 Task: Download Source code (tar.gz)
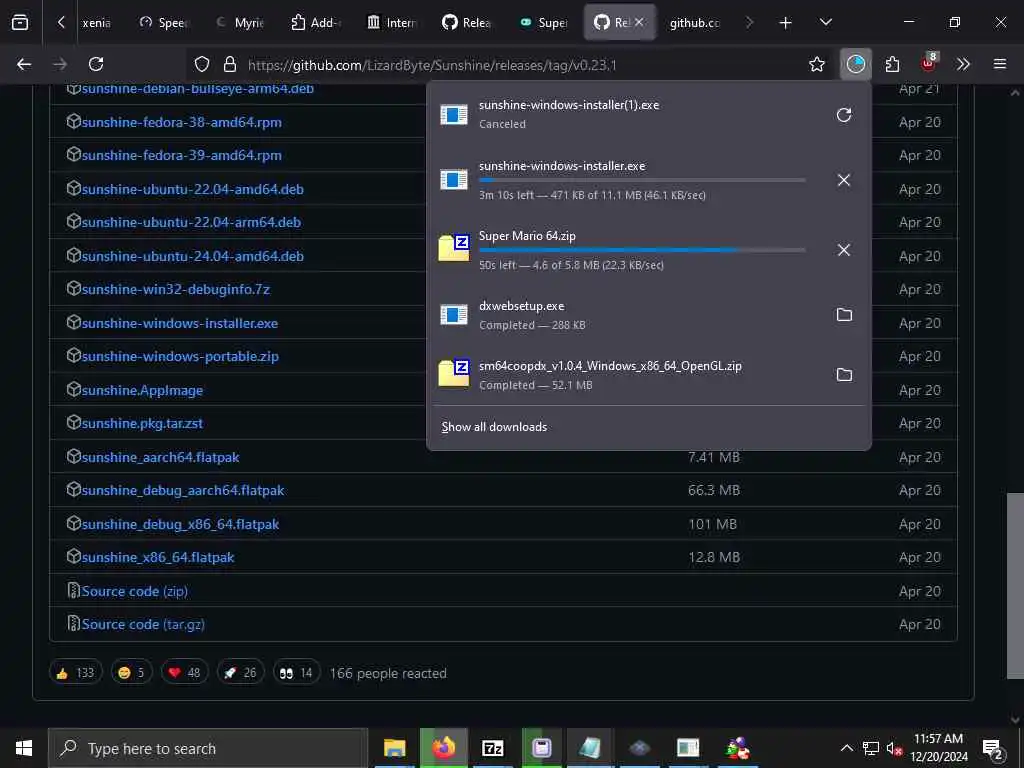(x=143, y=624)
